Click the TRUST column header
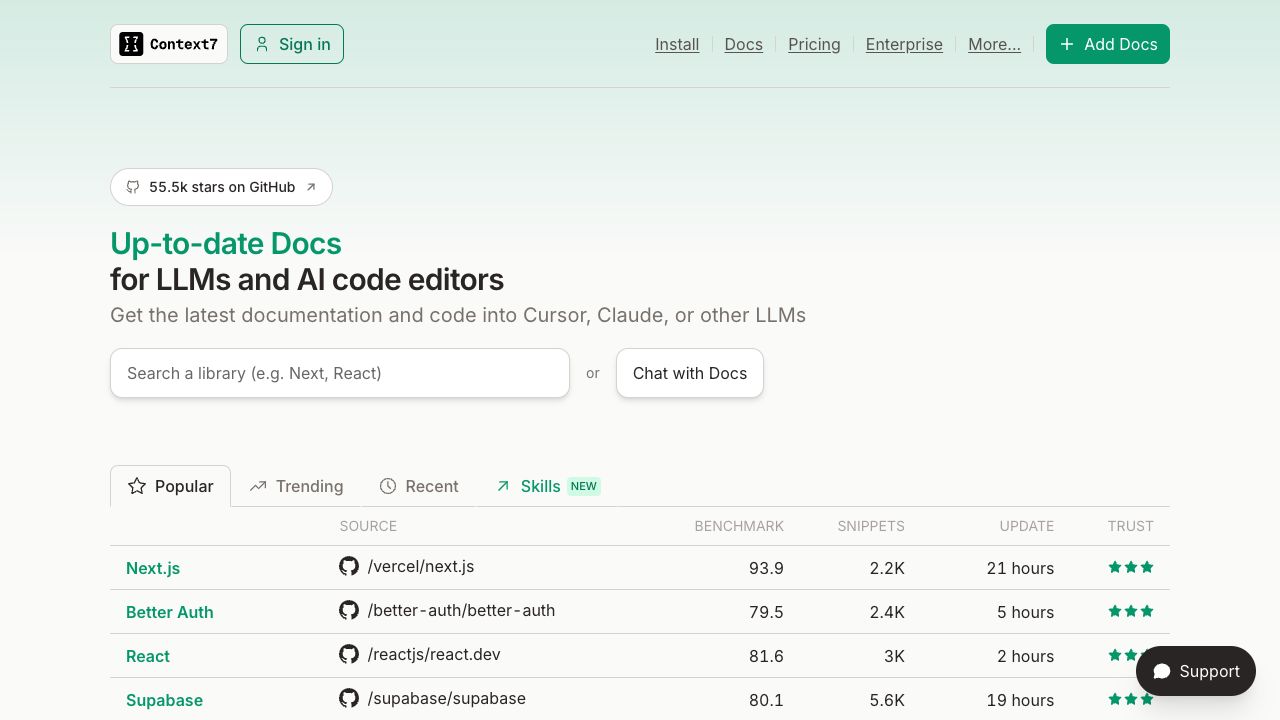Screen dimensions: 1280x720 point(1131,526)
